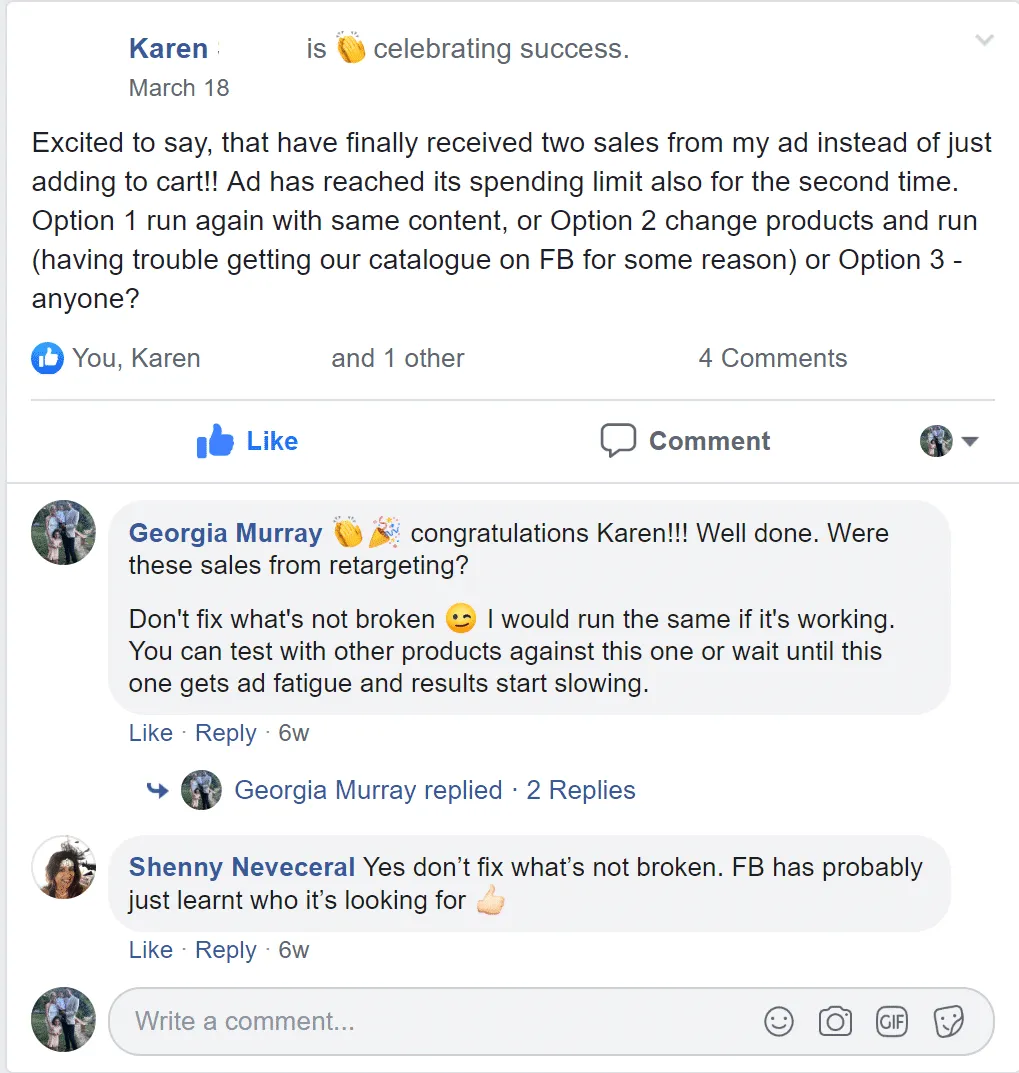Click the Comment speech bubble button
Screen dimensions: 1019x1073
[685, 441]
